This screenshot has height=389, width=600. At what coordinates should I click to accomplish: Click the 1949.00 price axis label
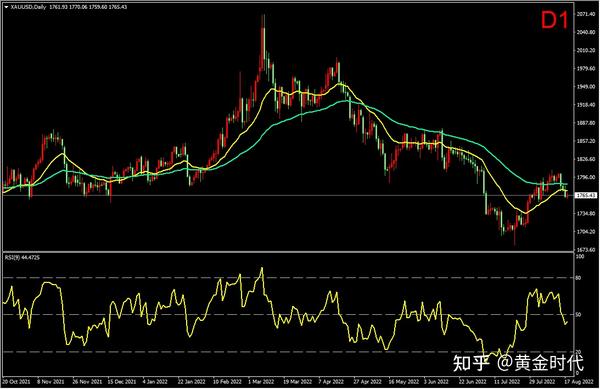point(586,86)
